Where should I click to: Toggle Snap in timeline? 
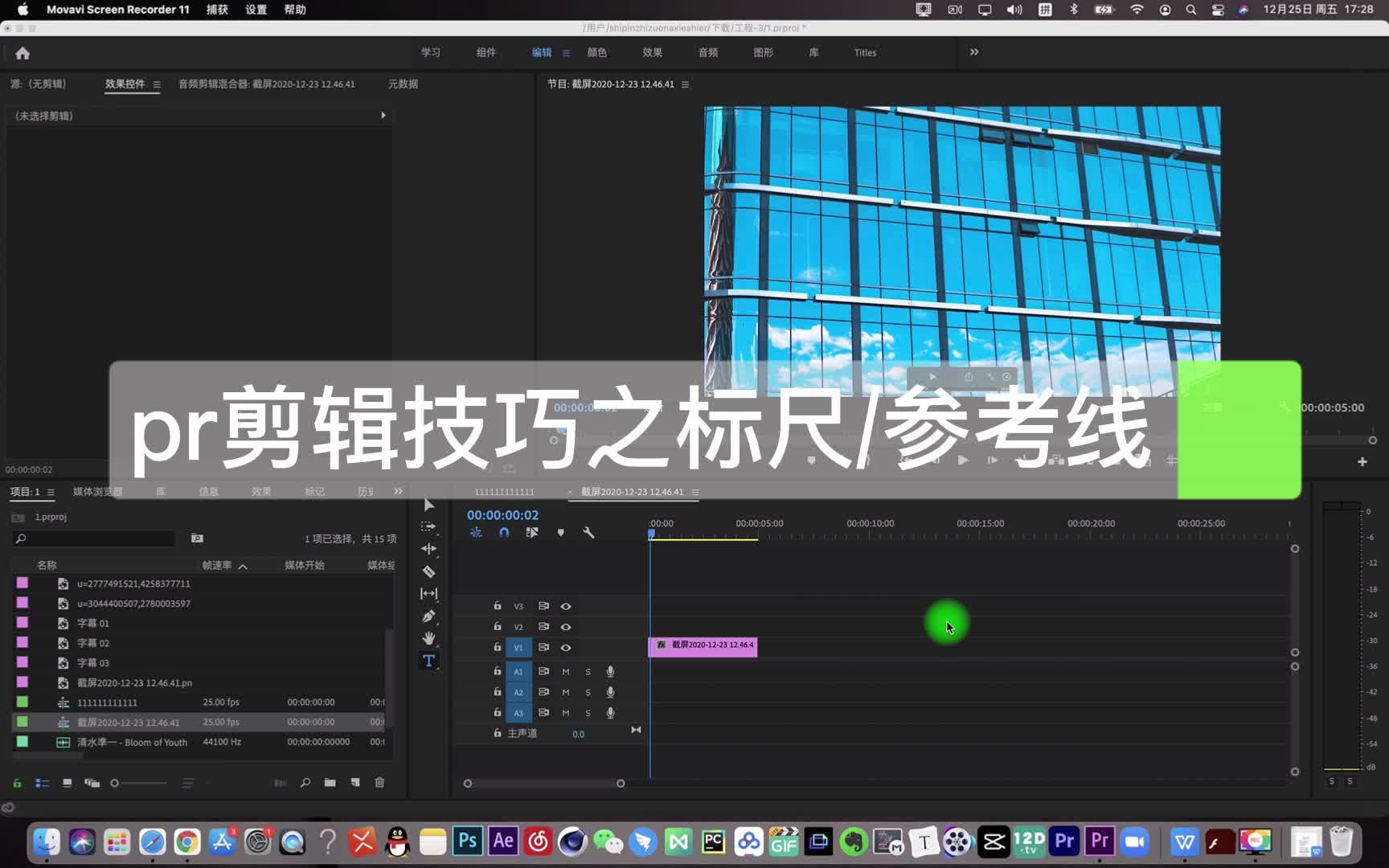(x=504, y=533)
